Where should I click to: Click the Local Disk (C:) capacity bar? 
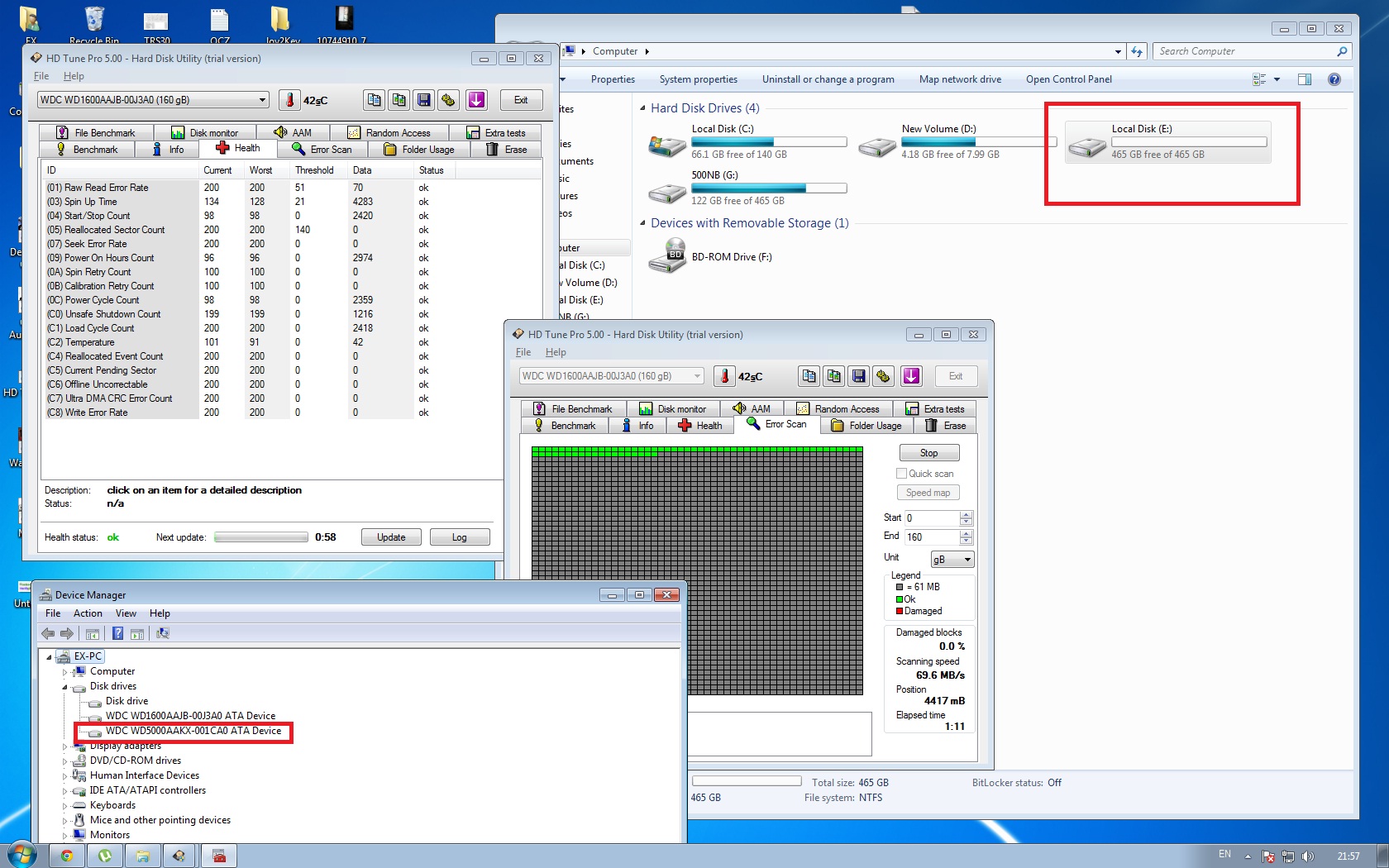[x=769, y=142]
